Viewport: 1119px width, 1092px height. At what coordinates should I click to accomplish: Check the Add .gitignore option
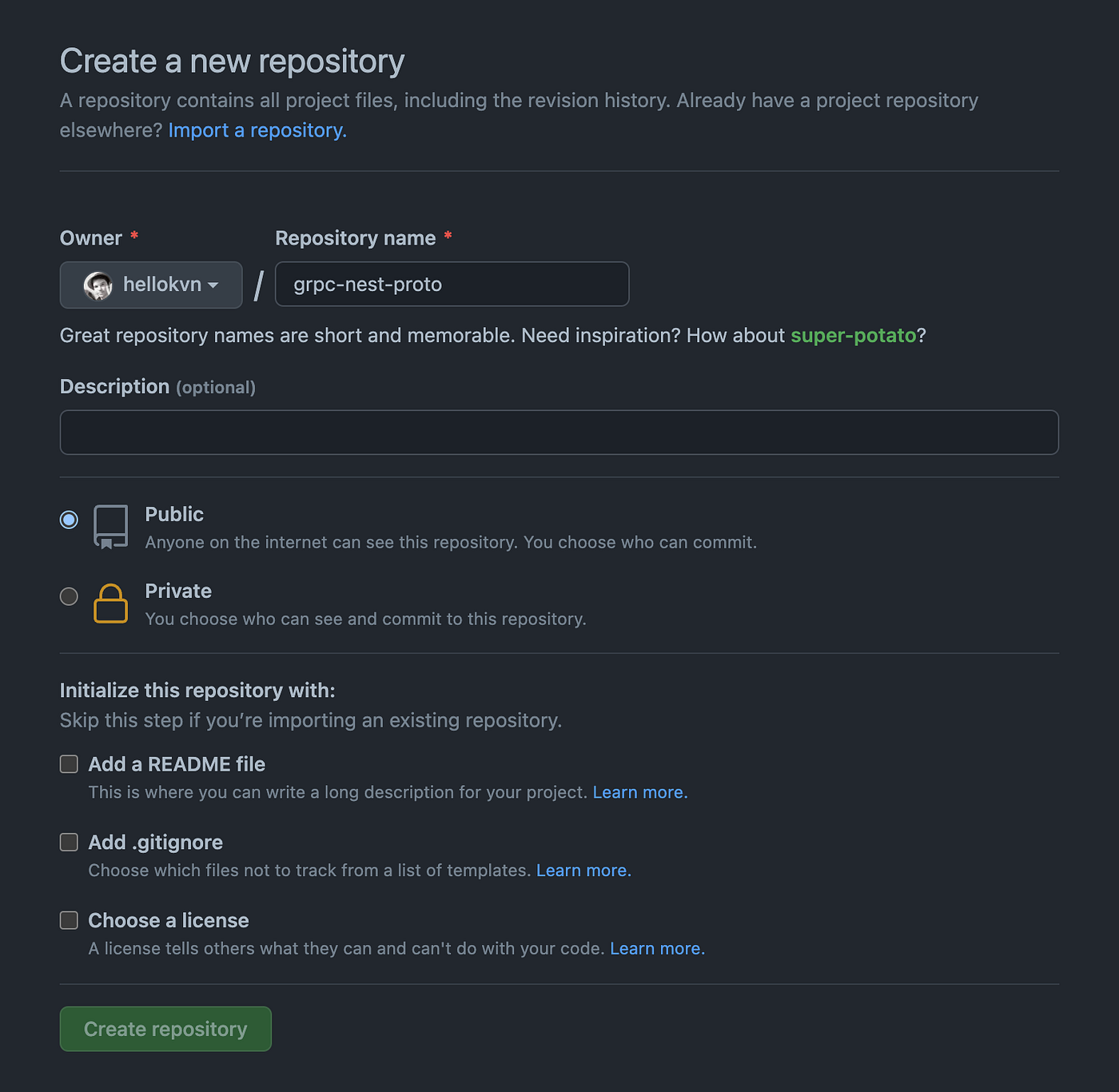click(68, 842)
